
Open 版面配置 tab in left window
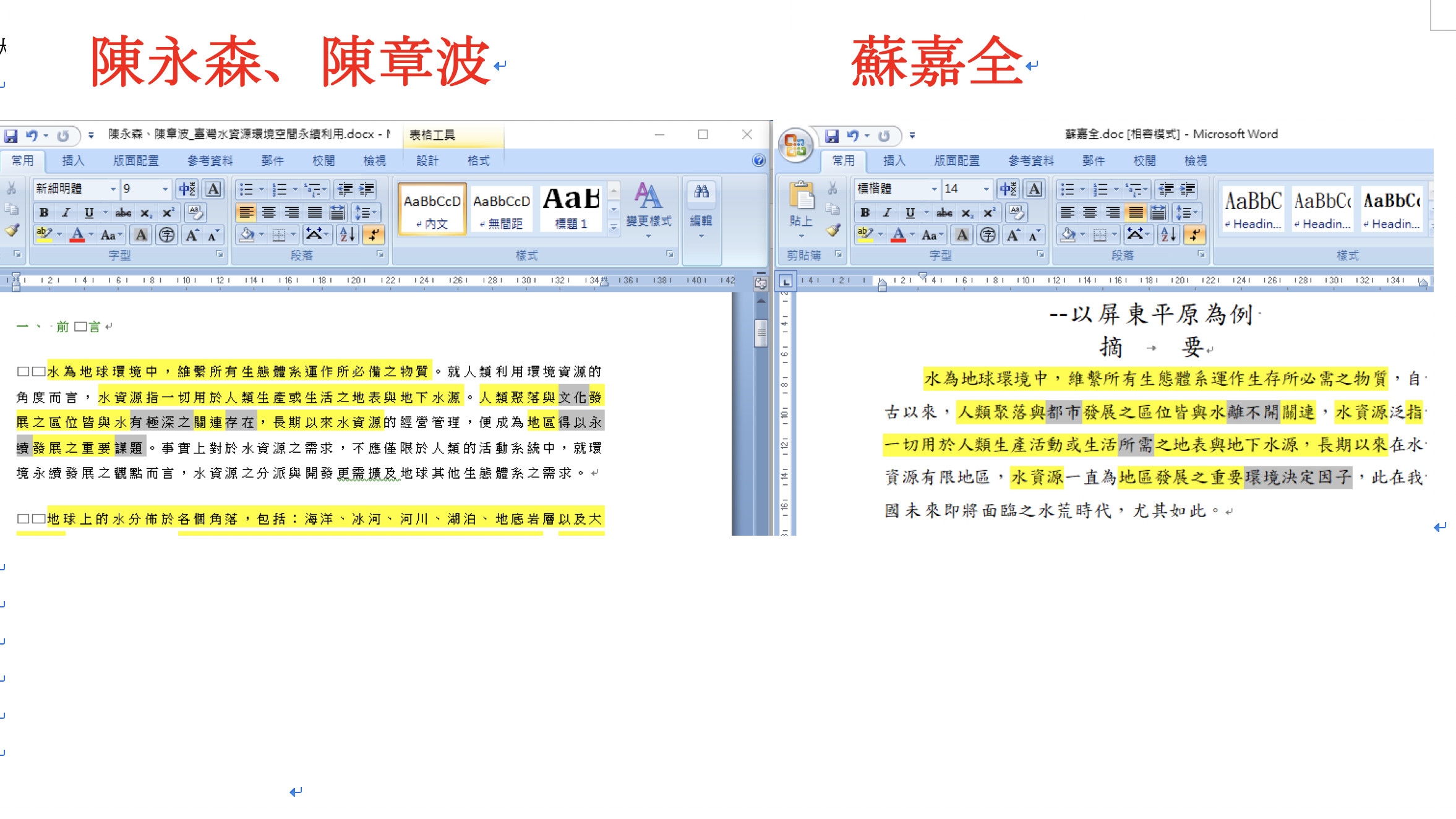pos(136,161)
